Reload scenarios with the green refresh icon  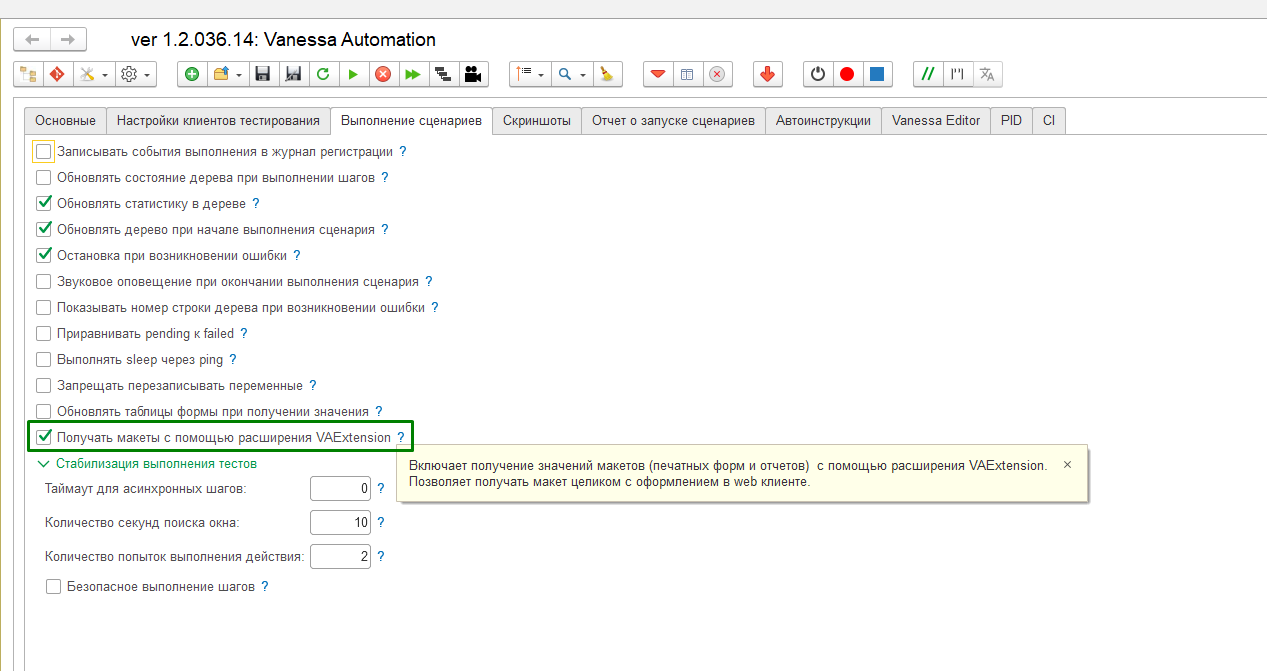pos(323,74)
